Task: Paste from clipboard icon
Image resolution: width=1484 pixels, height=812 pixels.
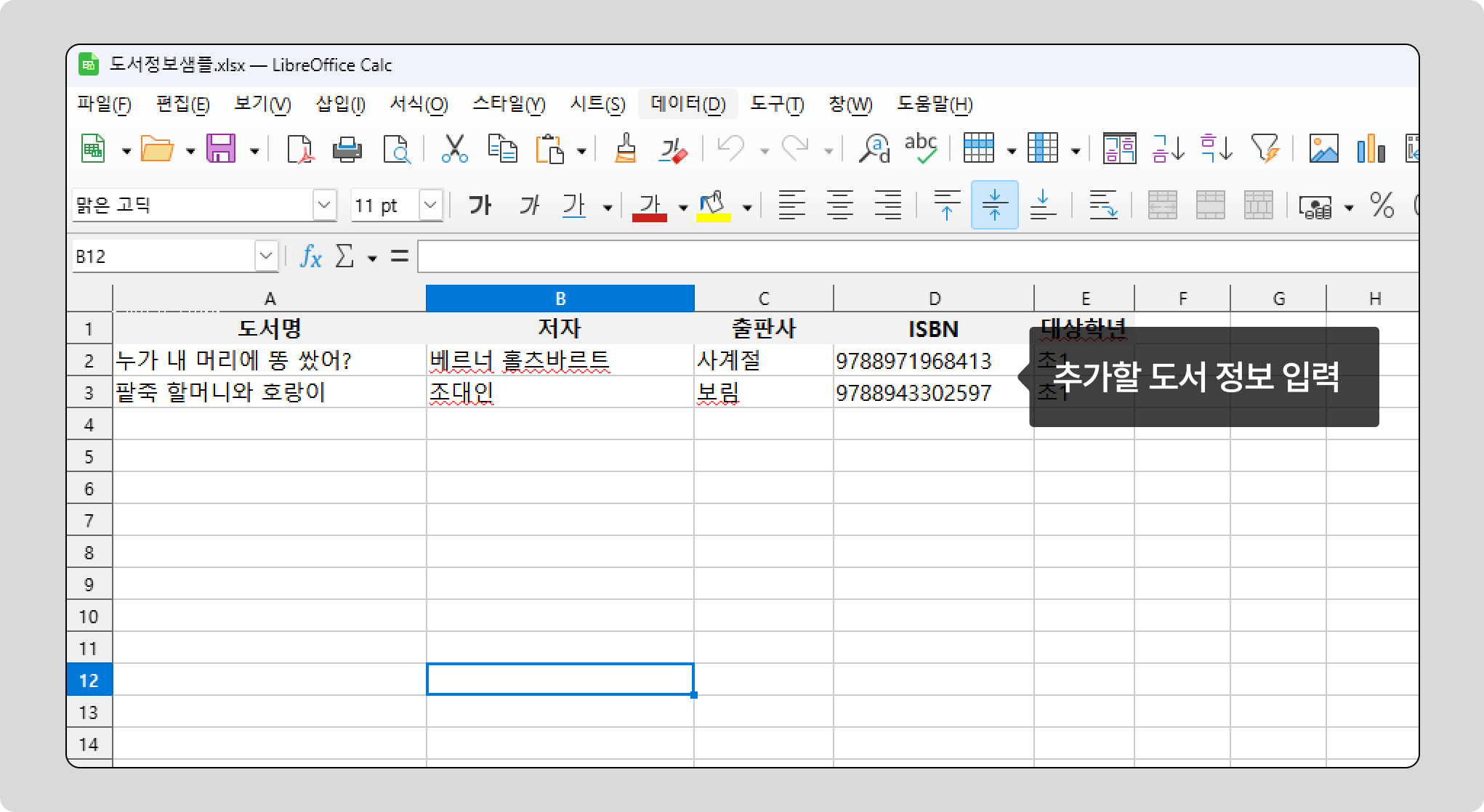Action: (x=550, y=150)
